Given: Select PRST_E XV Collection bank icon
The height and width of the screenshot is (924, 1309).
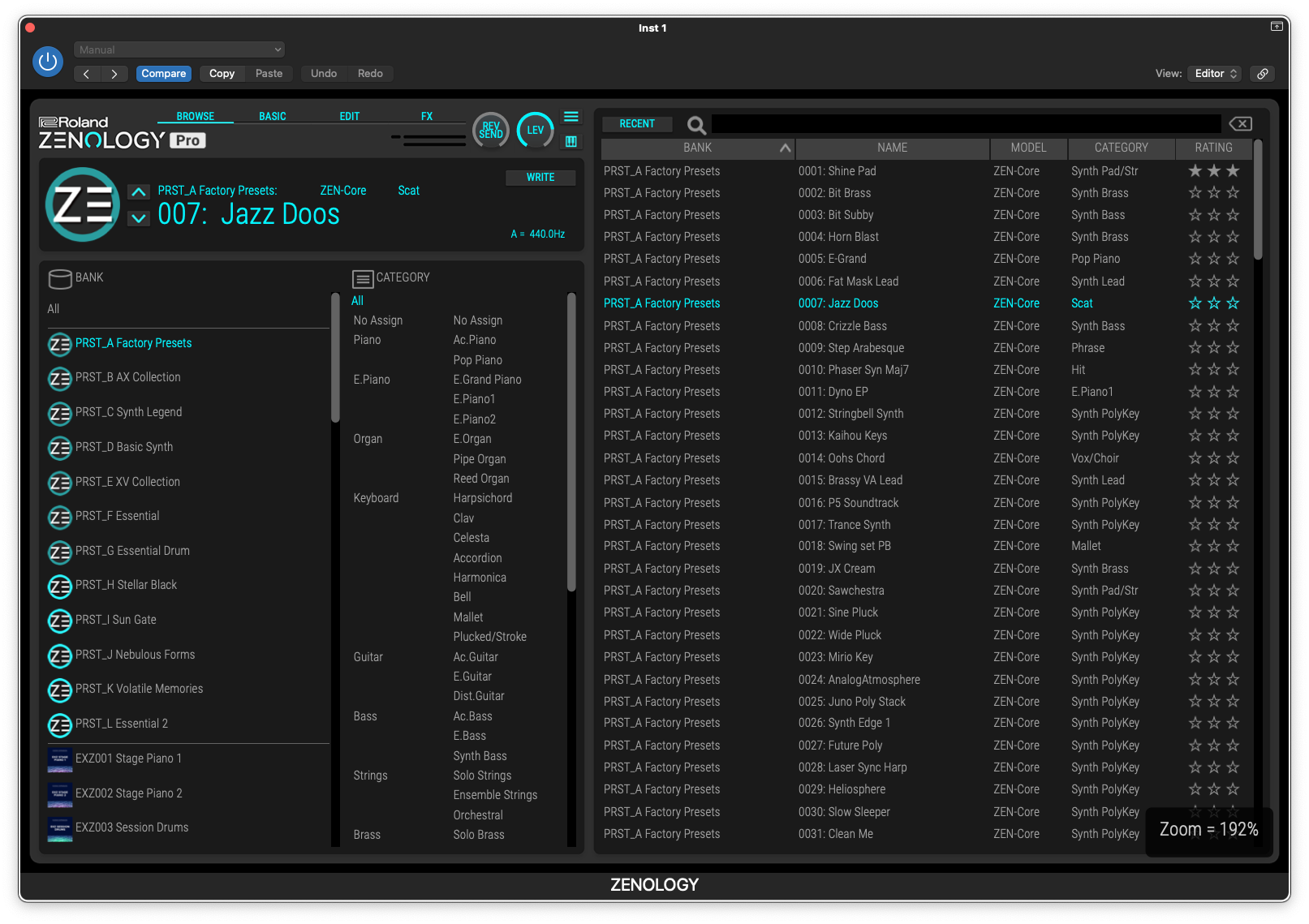Looking at the screenshot, I should 60,483.
